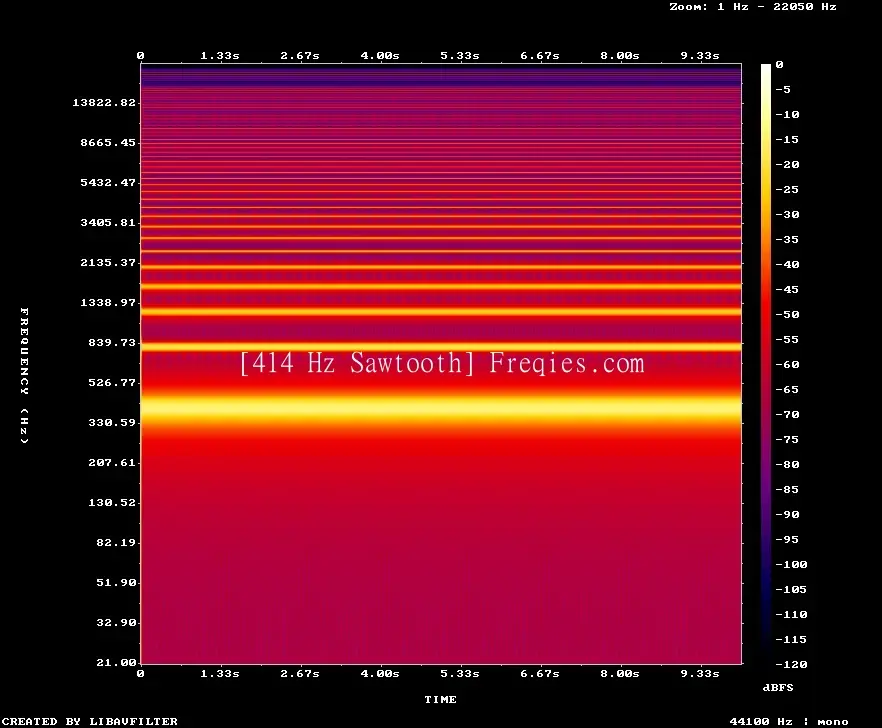
Task: Click the -110 dBFS scale label
Action: tap(791, 614)
